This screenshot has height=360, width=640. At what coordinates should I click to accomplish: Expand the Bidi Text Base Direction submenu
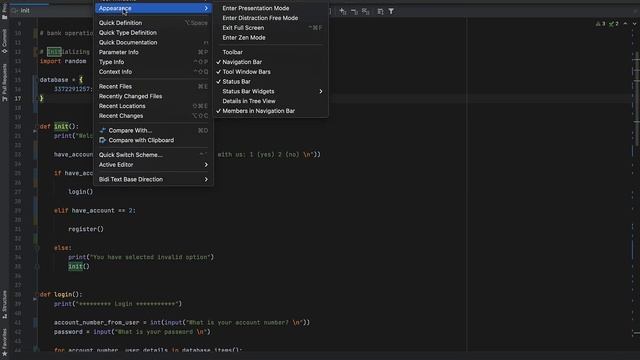point(153,180)
